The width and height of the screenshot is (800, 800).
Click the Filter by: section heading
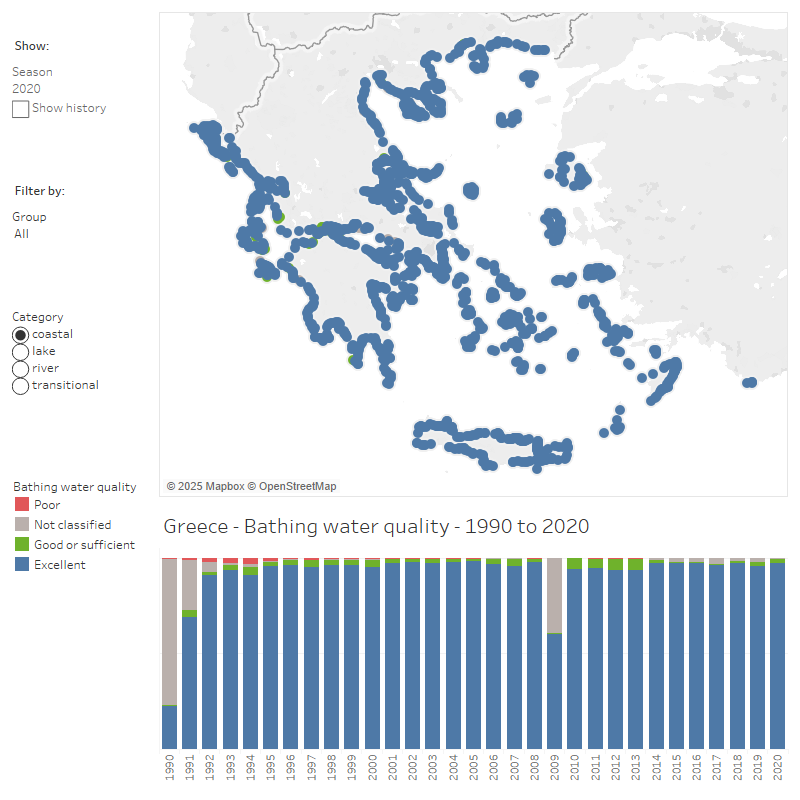click(x=40, y=191)
